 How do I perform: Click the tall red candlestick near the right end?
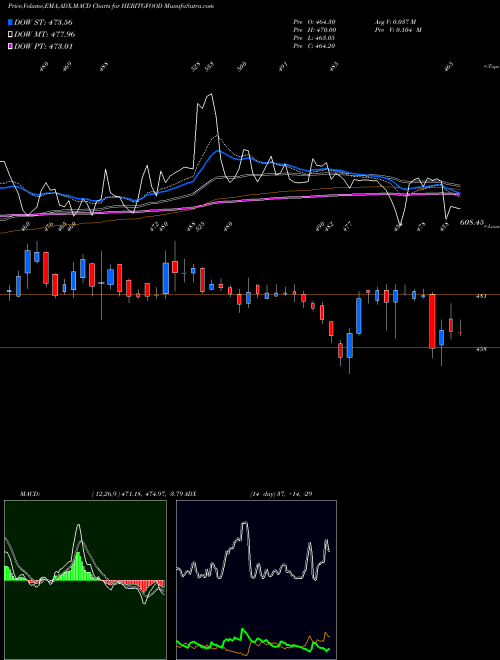432,322
